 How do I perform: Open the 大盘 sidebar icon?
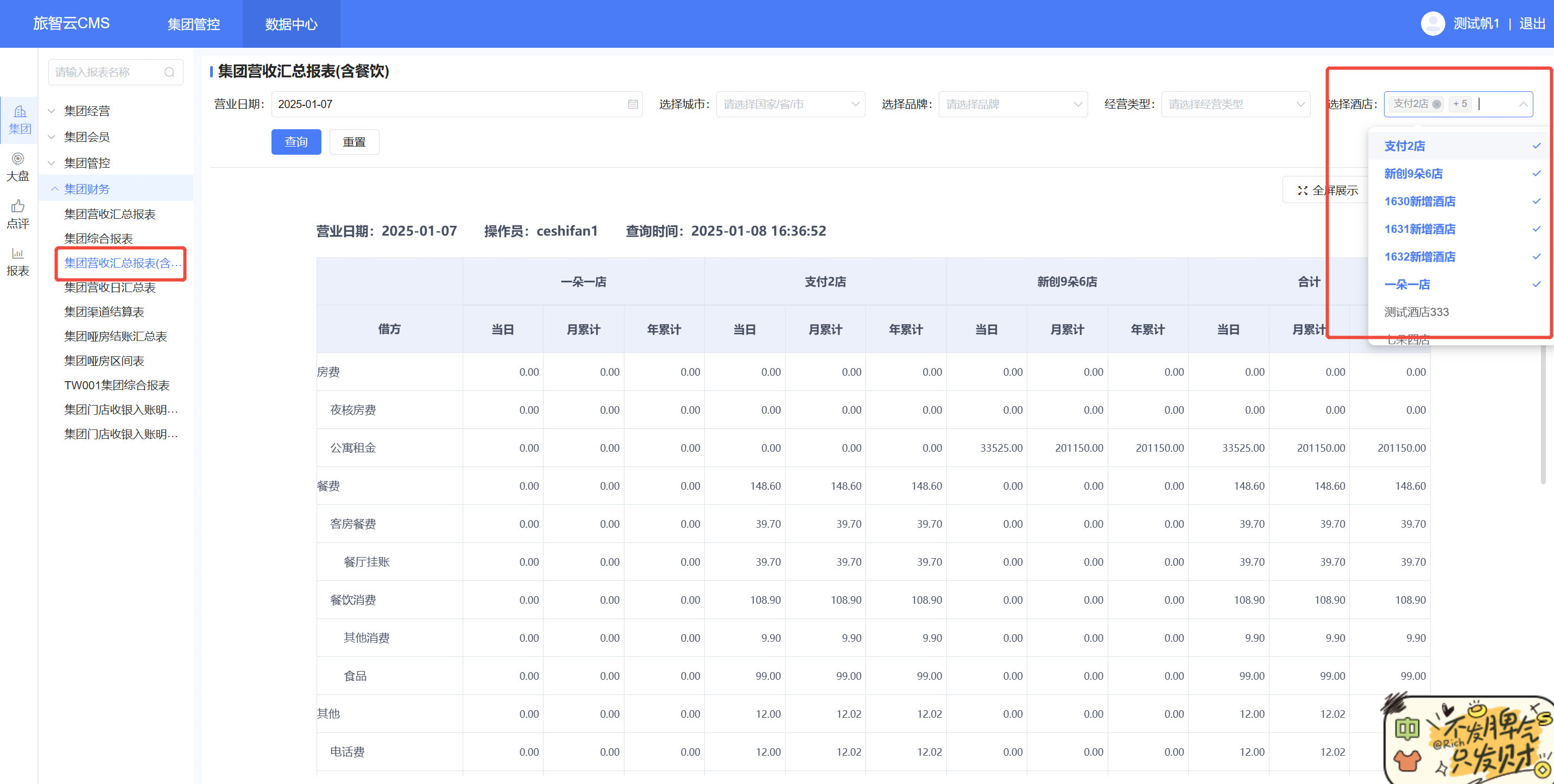(x=18, y=167)
